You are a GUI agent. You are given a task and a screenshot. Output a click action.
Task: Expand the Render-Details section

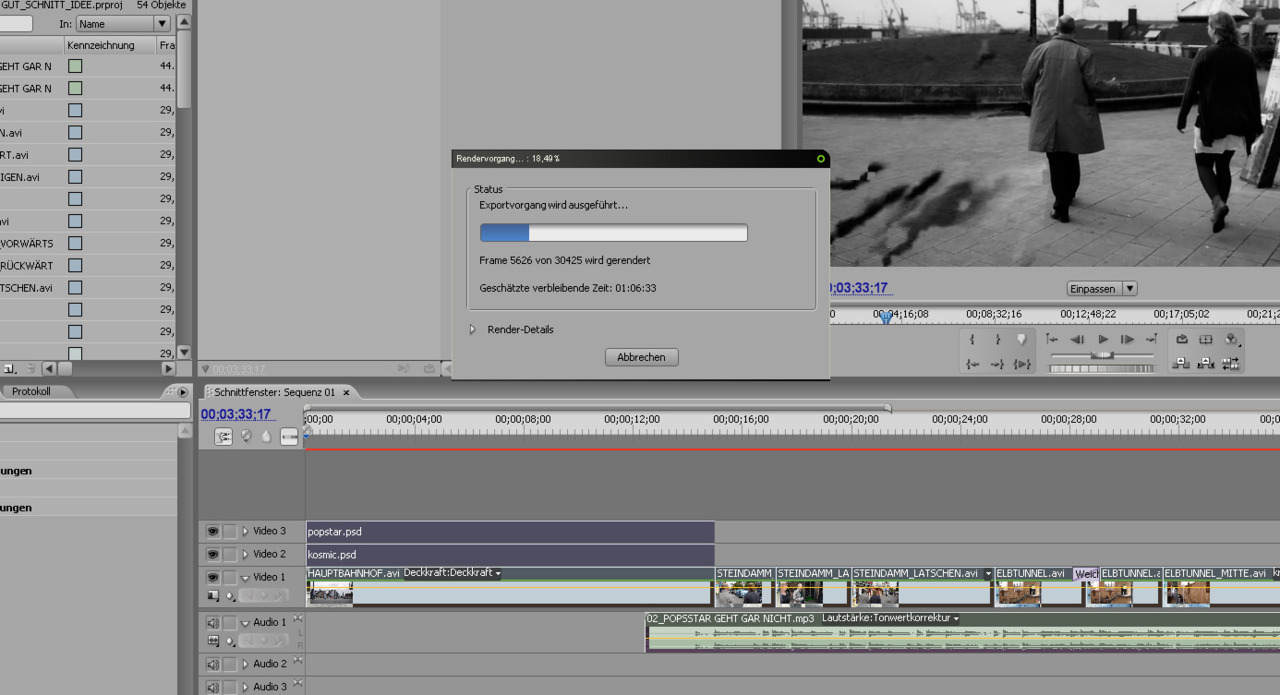pyautogui.click(x=474, y=330)
